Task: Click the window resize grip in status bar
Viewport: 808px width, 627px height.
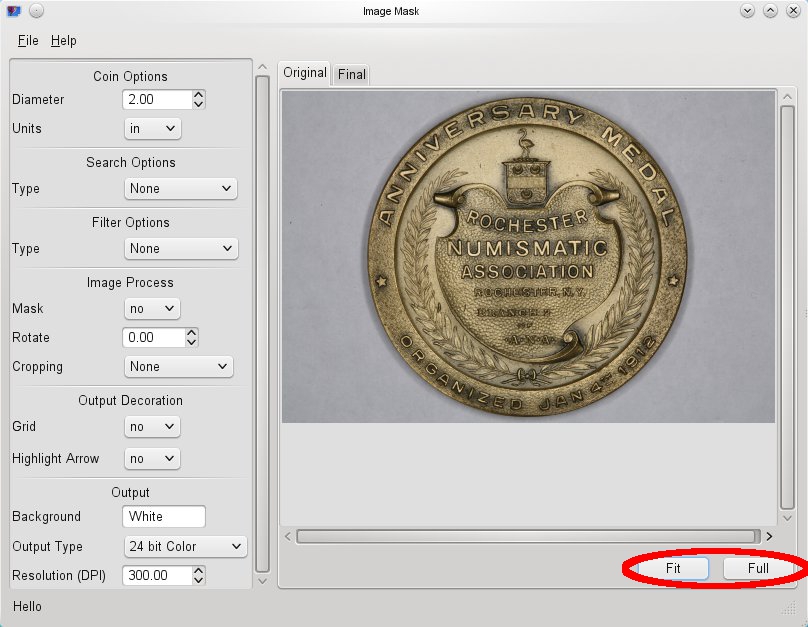Action: pyautogui.click(x=789, y=609)
